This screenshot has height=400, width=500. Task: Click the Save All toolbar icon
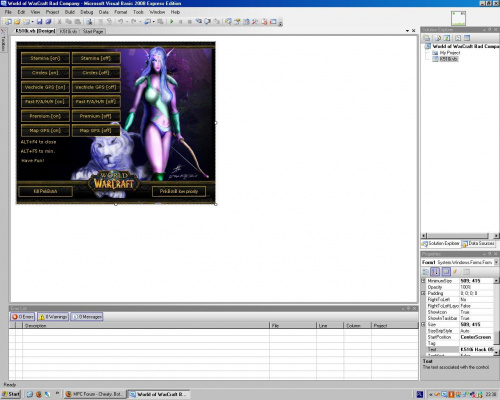(x=48, y=22)
